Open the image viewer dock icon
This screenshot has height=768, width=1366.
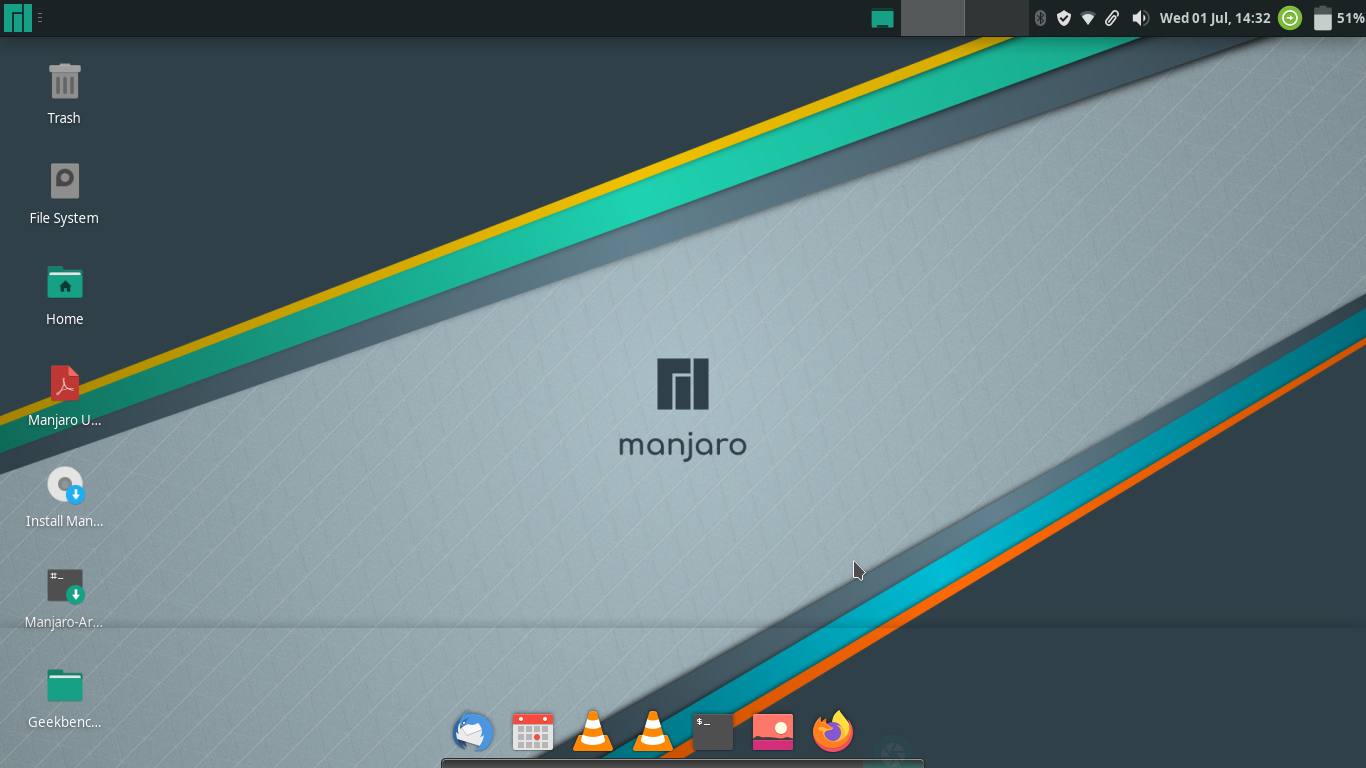773,731
